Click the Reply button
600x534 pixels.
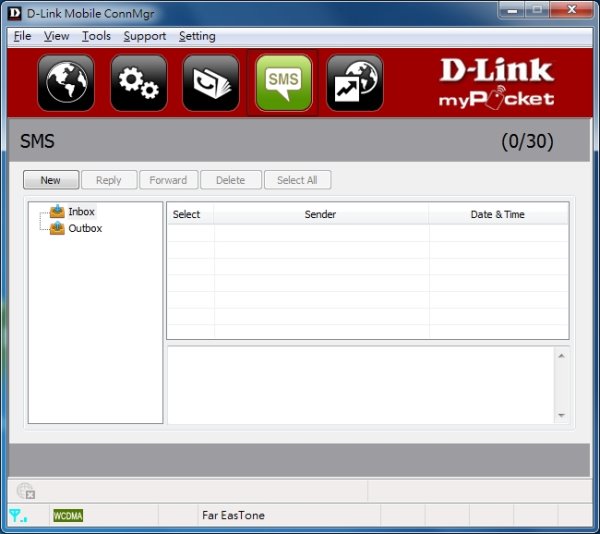coord(109,180)
